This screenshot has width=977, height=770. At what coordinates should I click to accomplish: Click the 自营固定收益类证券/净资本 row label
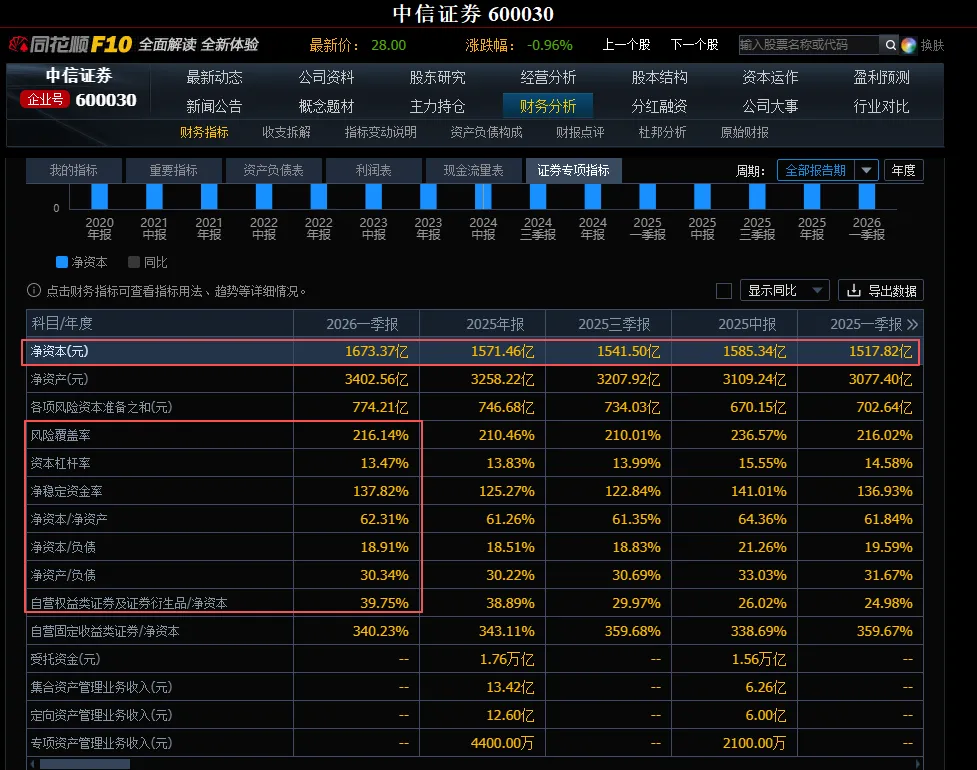click(x=105, y=631)
